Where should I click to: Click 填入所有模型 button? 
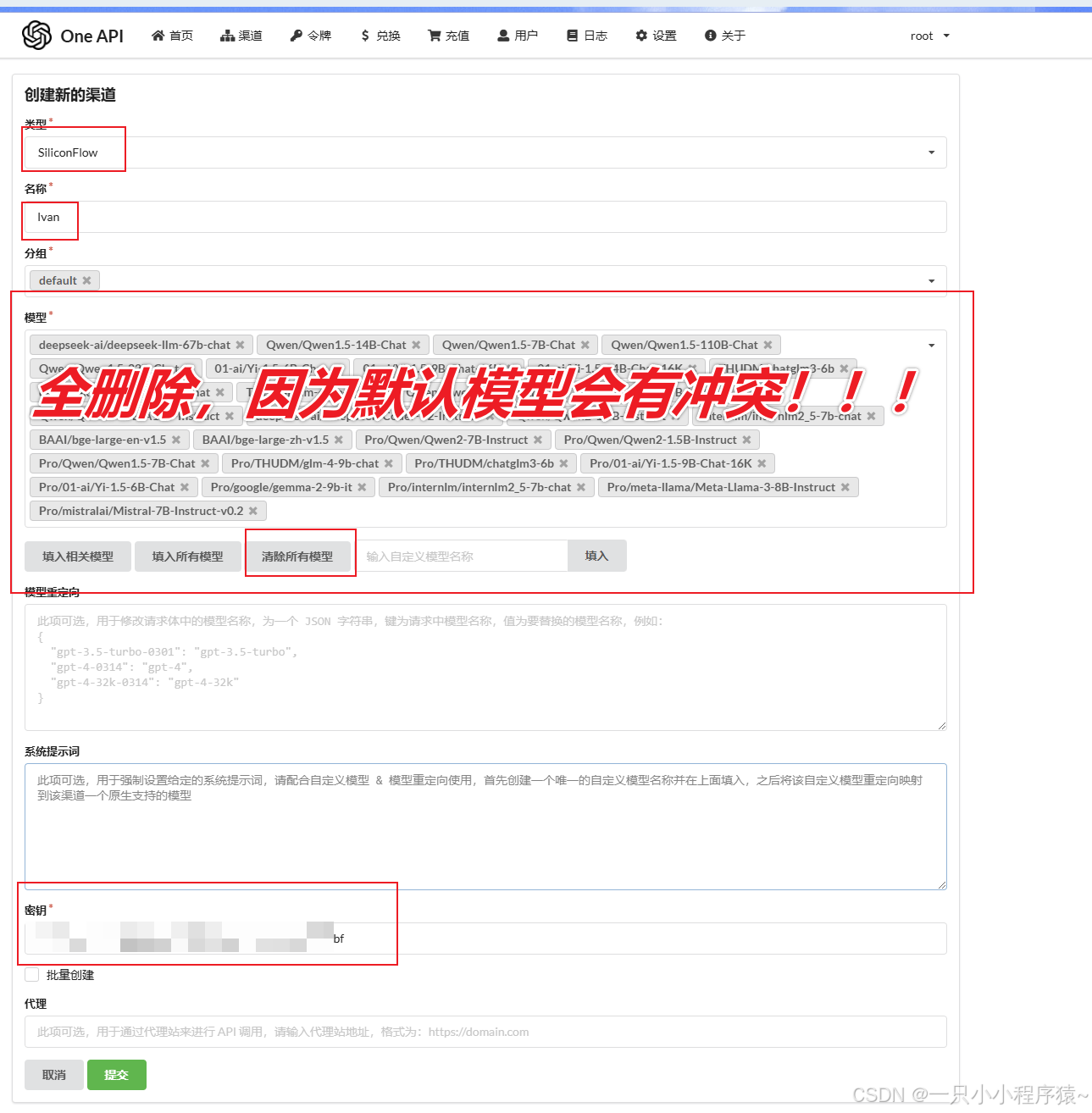tap(188, 556)
